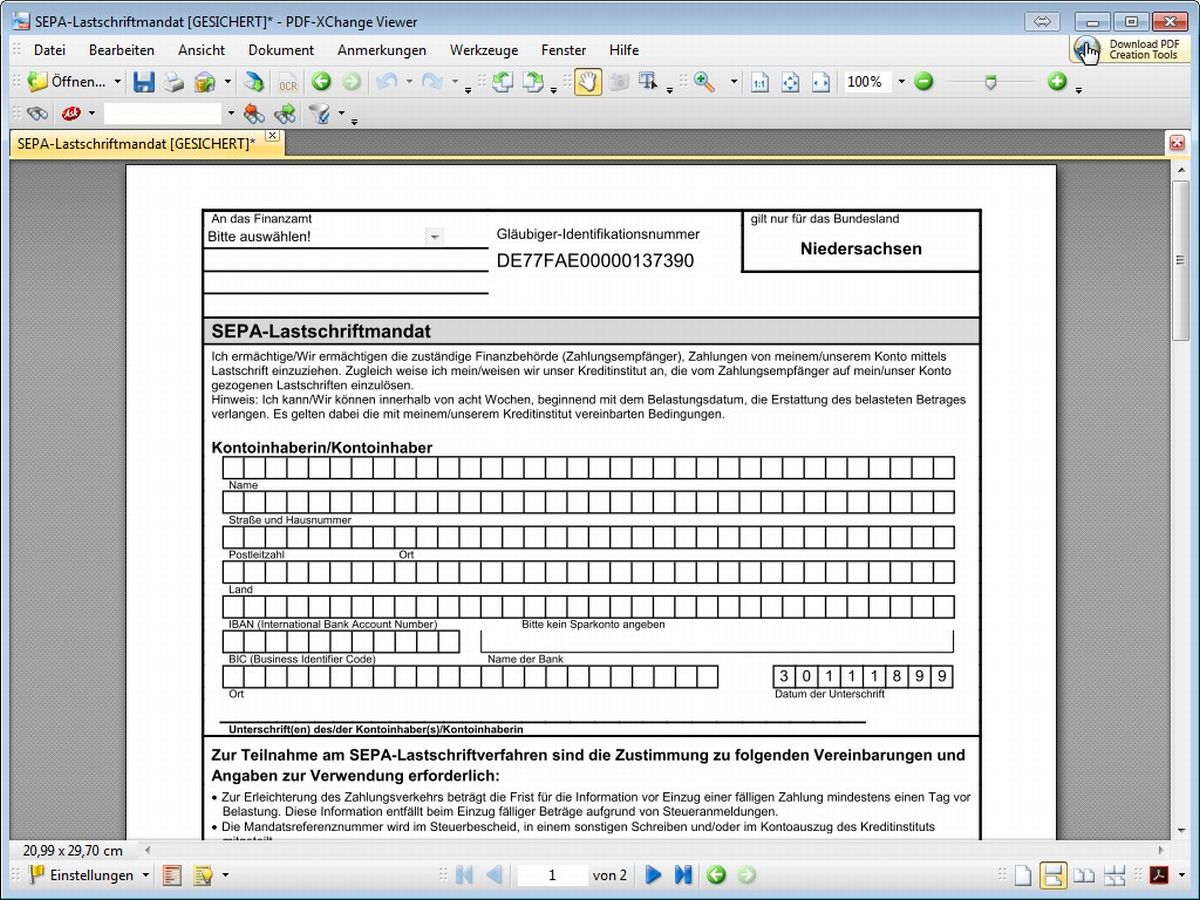This screenshot has height=900, width=1200.
Task: Expand the Ask search provider dropdown
Action: 92,113
